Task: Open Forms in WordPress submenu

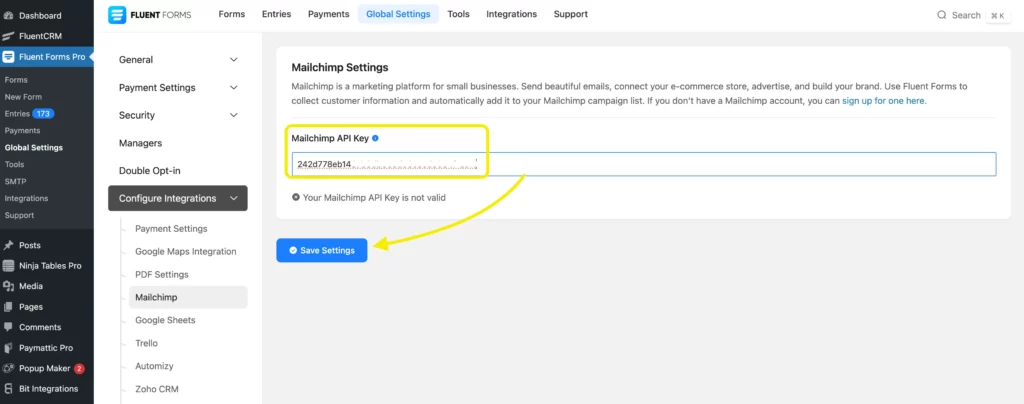Action: [16, 80]
